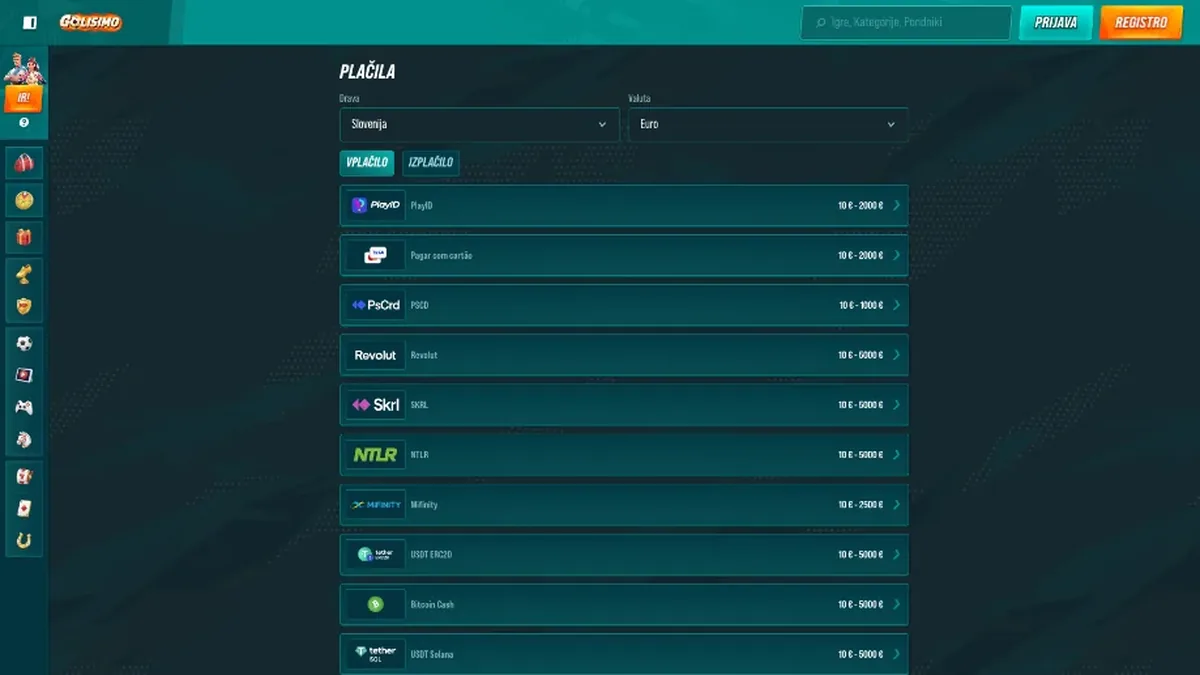This screenshot has height=675, width=1200.
Task: Open the single playing card icon
Action: [x=24, y=509]
